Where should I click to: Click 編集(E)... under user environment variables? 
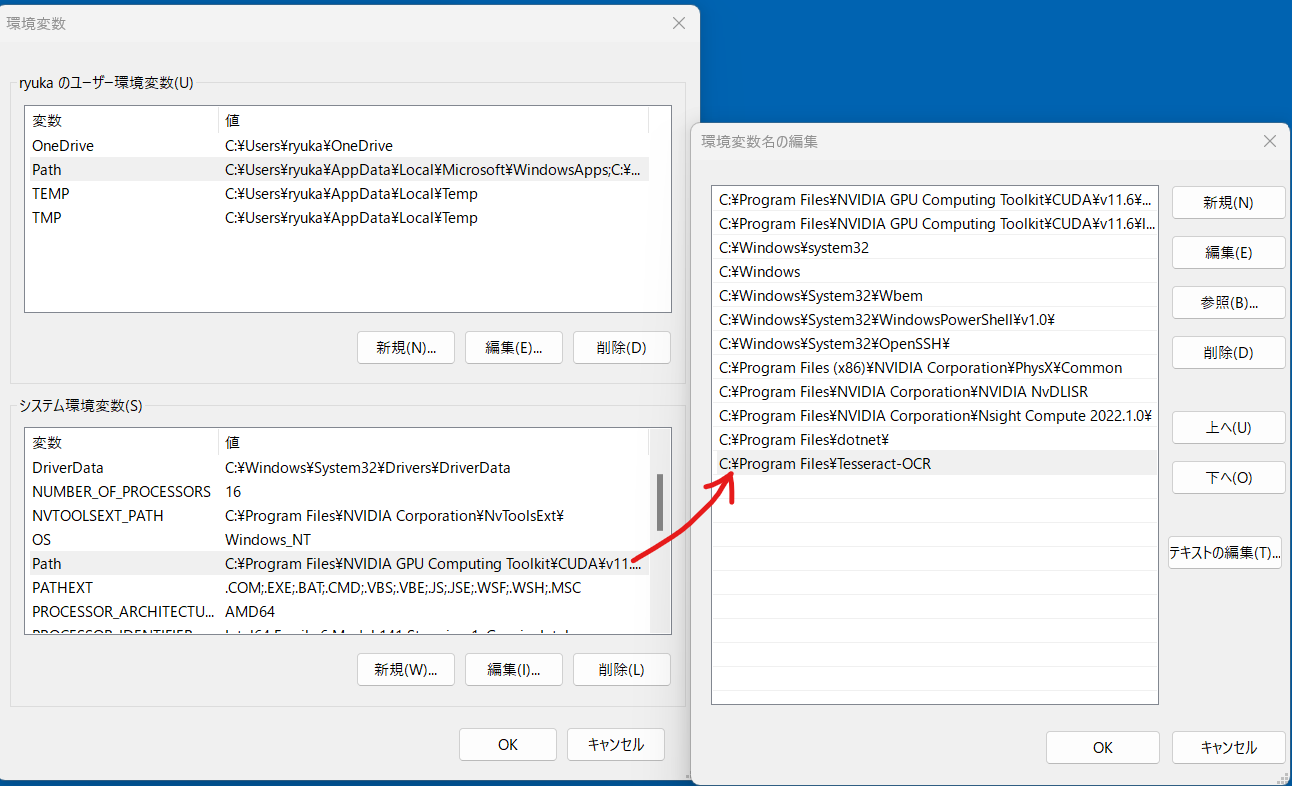[x=513, y=347]
